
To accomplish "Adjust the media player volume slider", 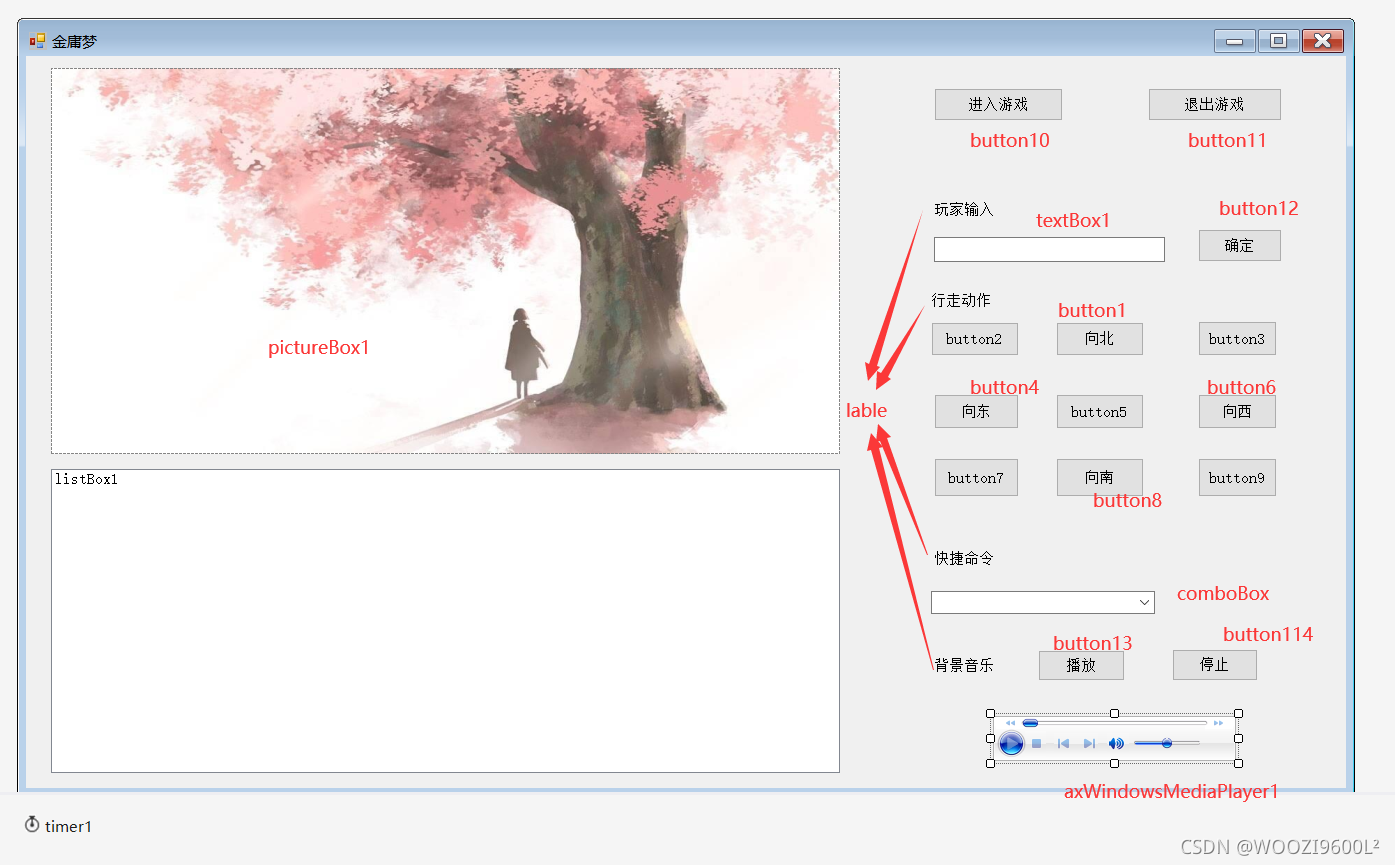I will pyautogui.click(x=1167, y=743).
